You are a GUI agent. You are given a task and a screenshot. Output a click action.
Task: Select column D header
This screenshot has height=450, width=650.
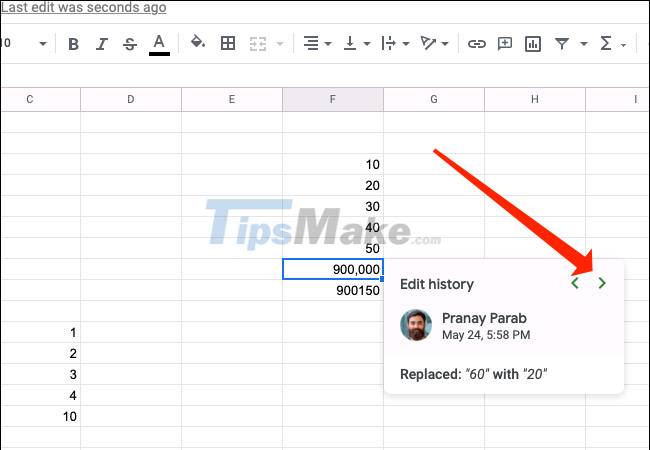pos(131,99)
